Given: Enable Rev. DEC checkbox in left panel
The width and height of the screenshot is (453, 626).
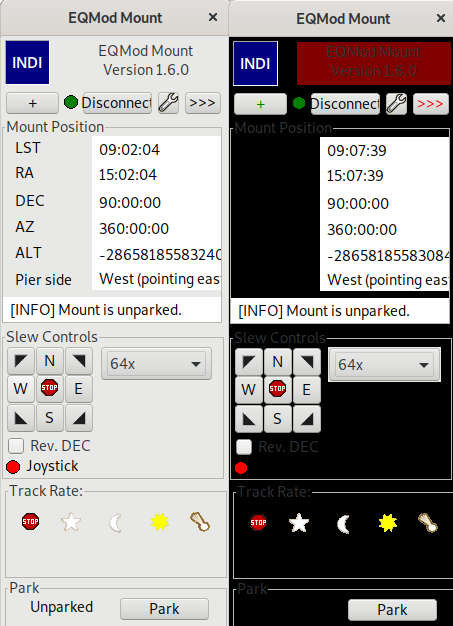Looking at the screenshot, I should (x=16, y=446).
